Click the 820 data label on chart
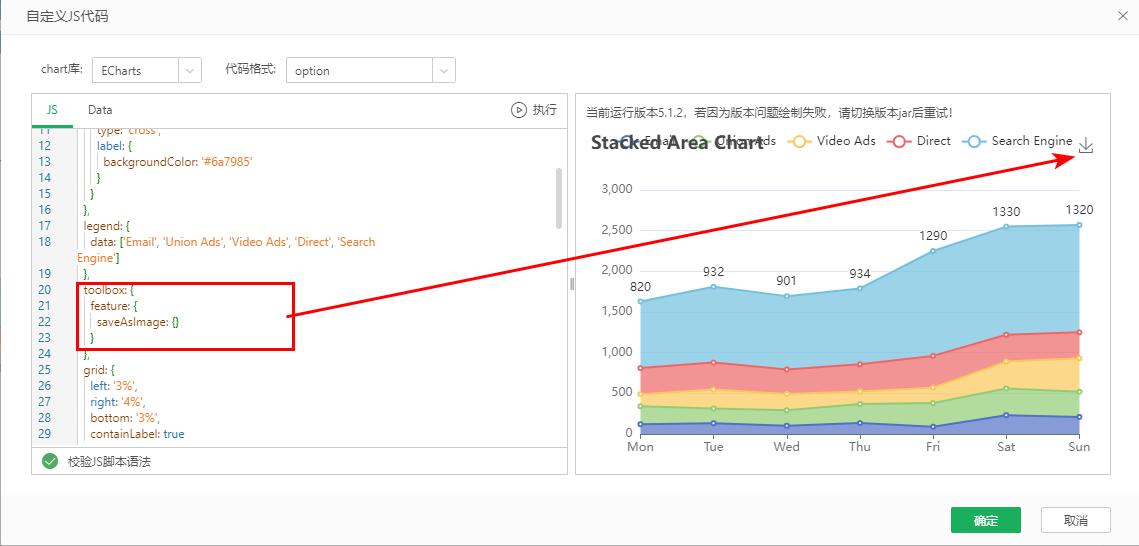1139x546 pixels. coord(641,287)
